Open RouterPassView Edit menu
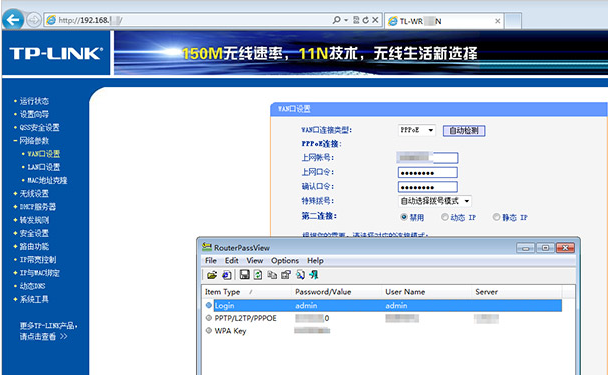 tap(231, 261)
